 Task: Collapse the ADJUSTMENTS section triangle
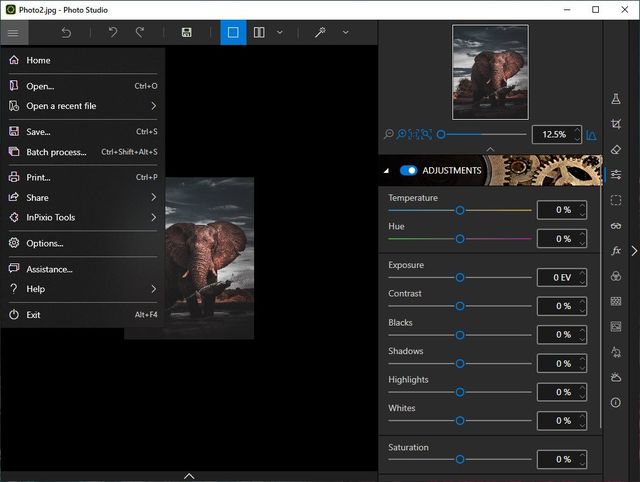386,171
